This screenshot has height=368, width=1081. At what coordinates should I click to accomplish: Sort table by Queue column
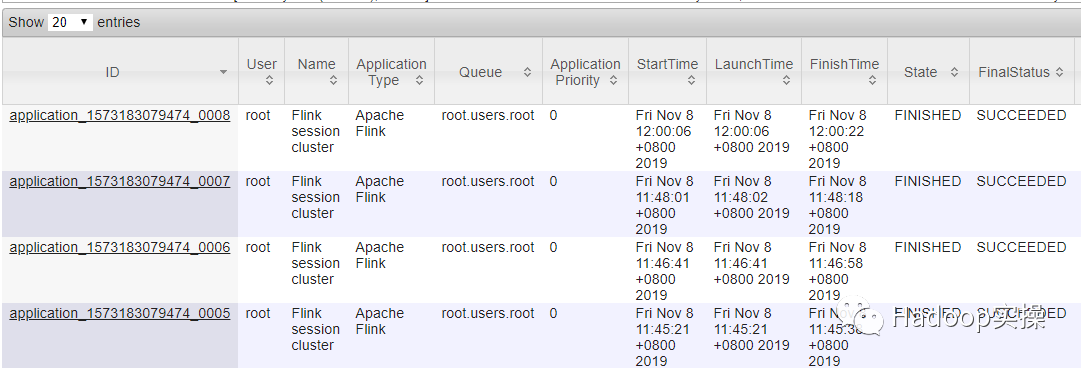click(489, 72)
